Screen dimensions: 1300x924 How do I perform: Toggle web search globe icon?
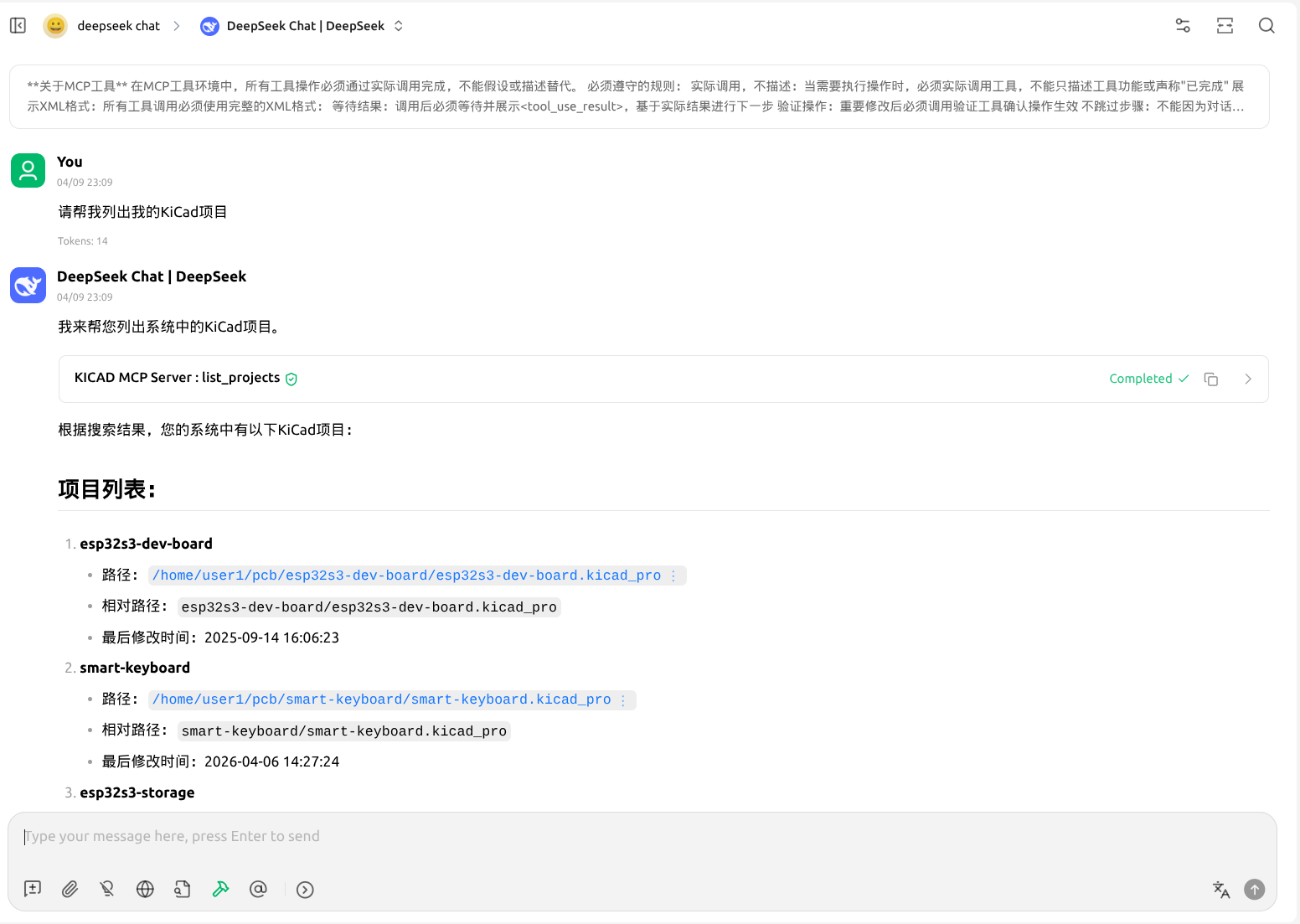click(x=145, y=889)
